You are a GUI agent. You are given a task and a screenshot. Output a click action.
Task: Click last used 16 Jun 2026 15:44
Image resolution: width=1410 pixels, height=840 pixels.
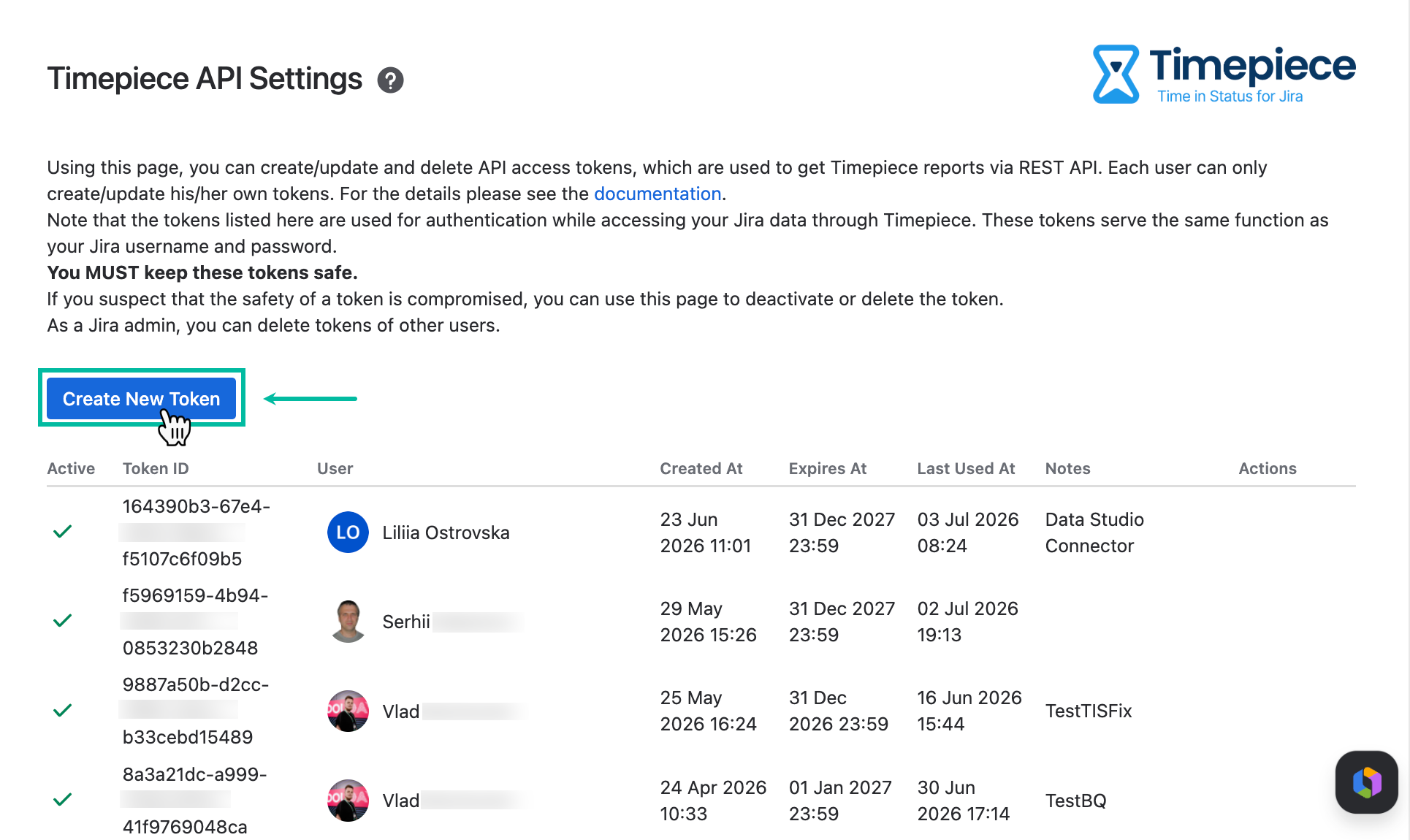point(969,711)
